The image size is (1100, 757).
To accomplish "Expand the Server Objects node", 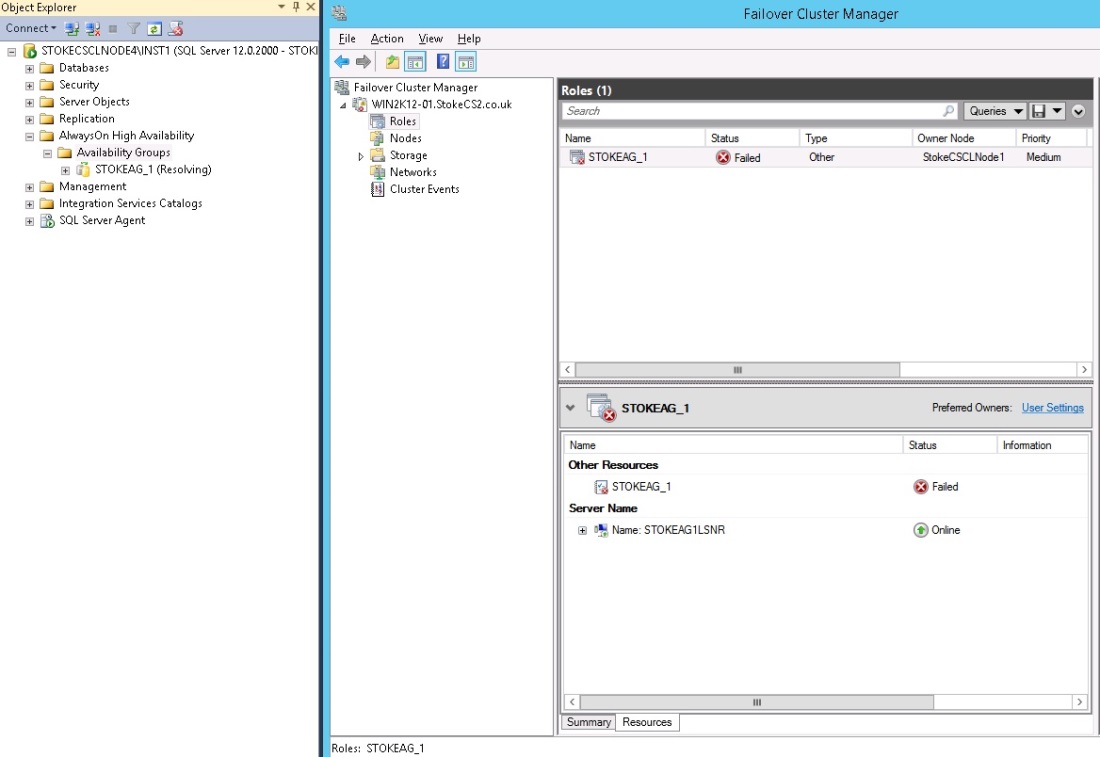I will [29, 102].
